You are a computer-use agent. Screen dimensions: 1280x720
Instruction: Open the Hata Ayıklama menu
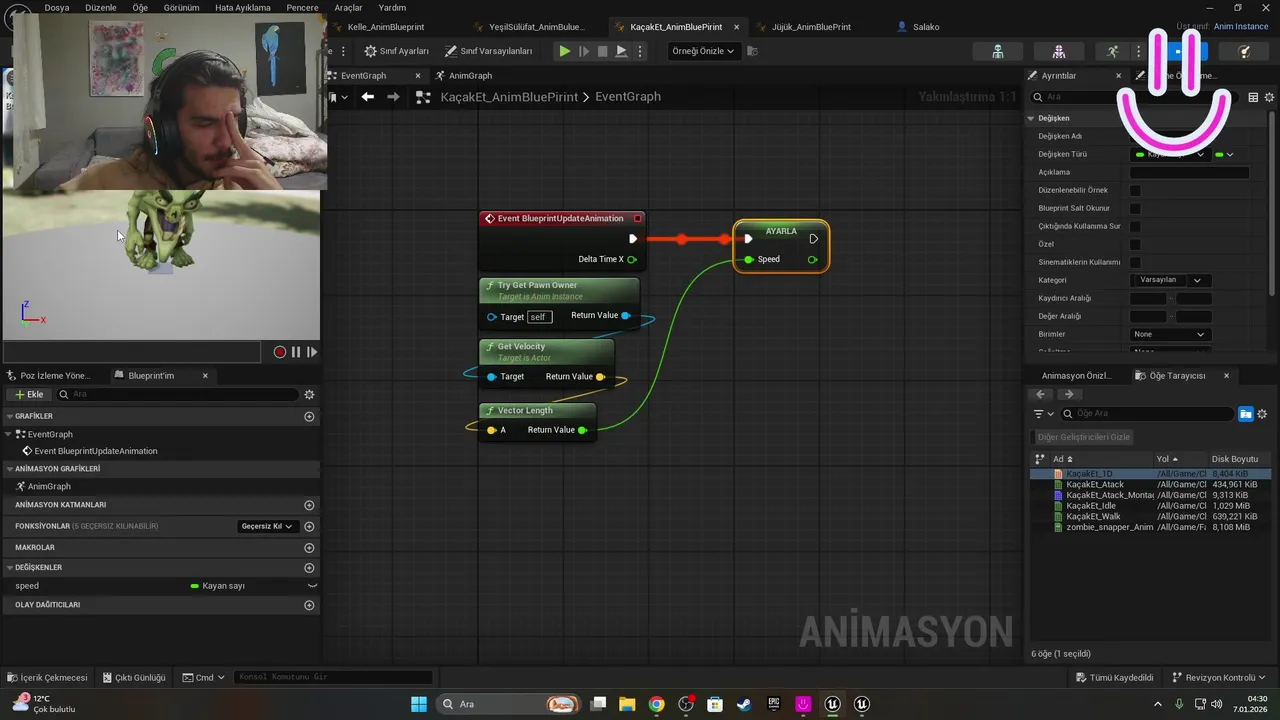click(x=244, y=7)
